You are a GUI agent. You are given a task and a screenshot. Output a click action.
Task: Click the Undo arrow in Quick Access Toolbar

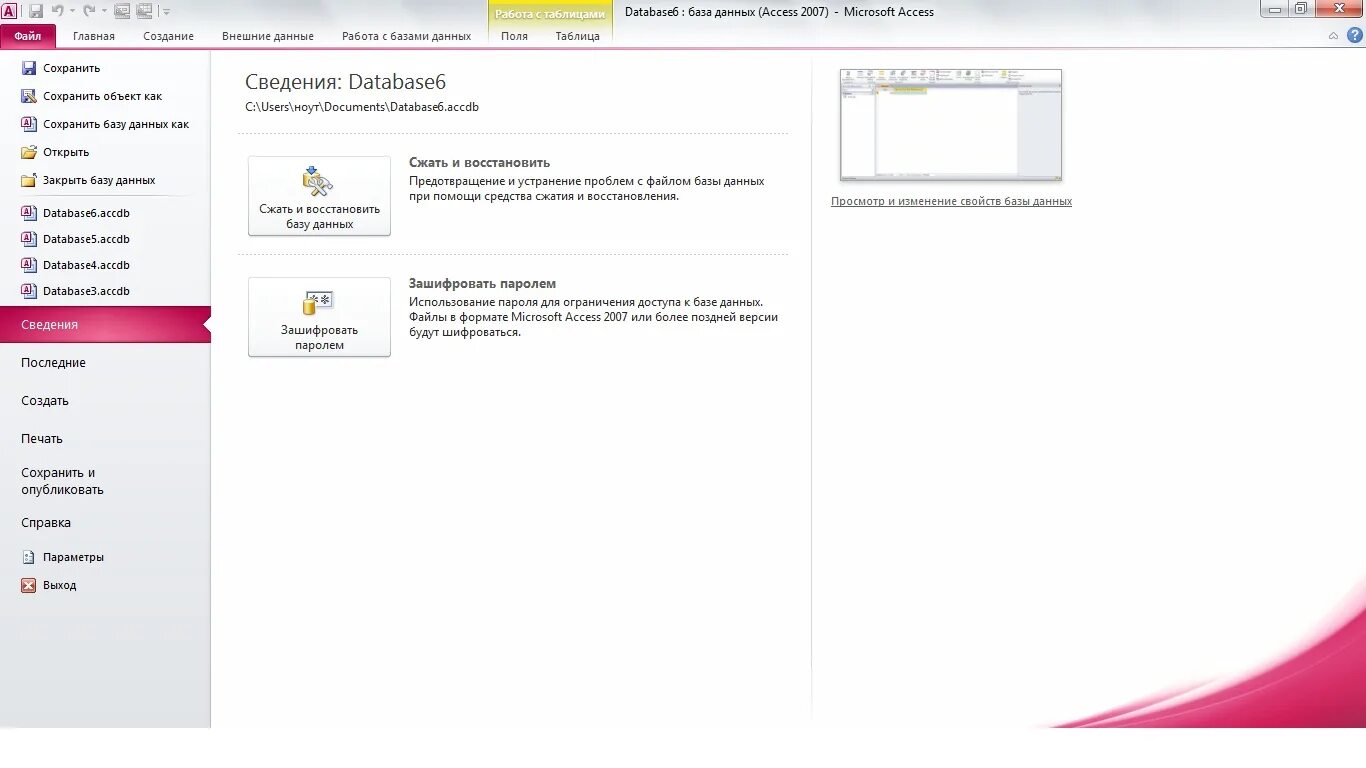click(x=57, y=11)
